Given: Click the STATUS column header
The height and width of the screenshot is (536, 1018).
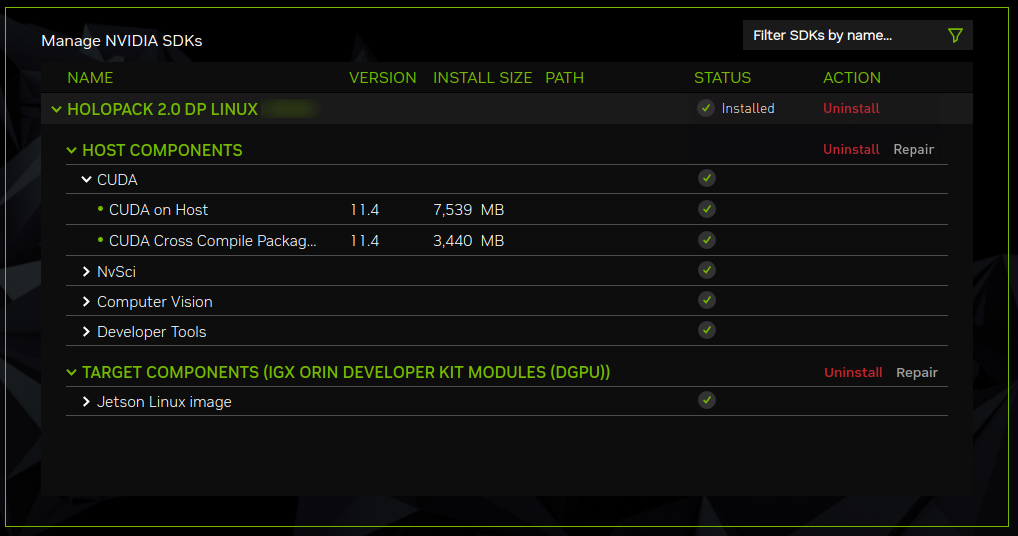Looking at the screenshot, I should (x=722, y=78).
